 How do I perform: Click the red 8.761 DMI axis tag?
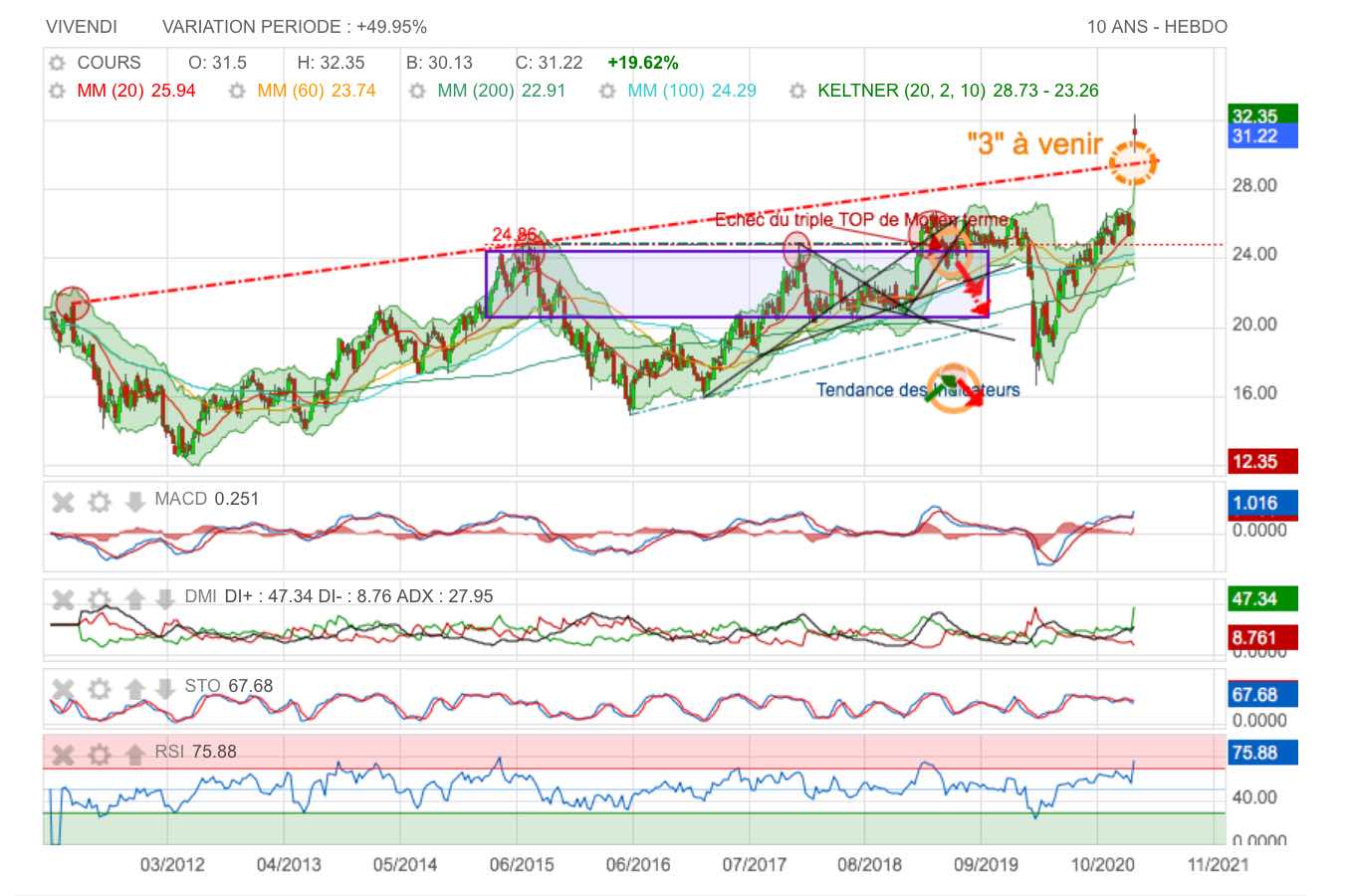1262,637
